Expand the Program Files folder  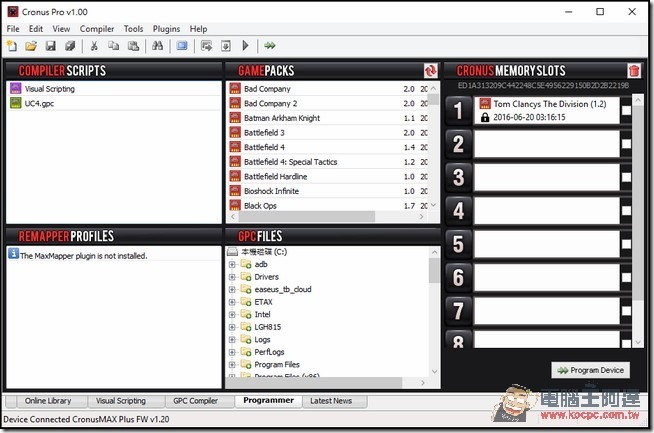232,365
